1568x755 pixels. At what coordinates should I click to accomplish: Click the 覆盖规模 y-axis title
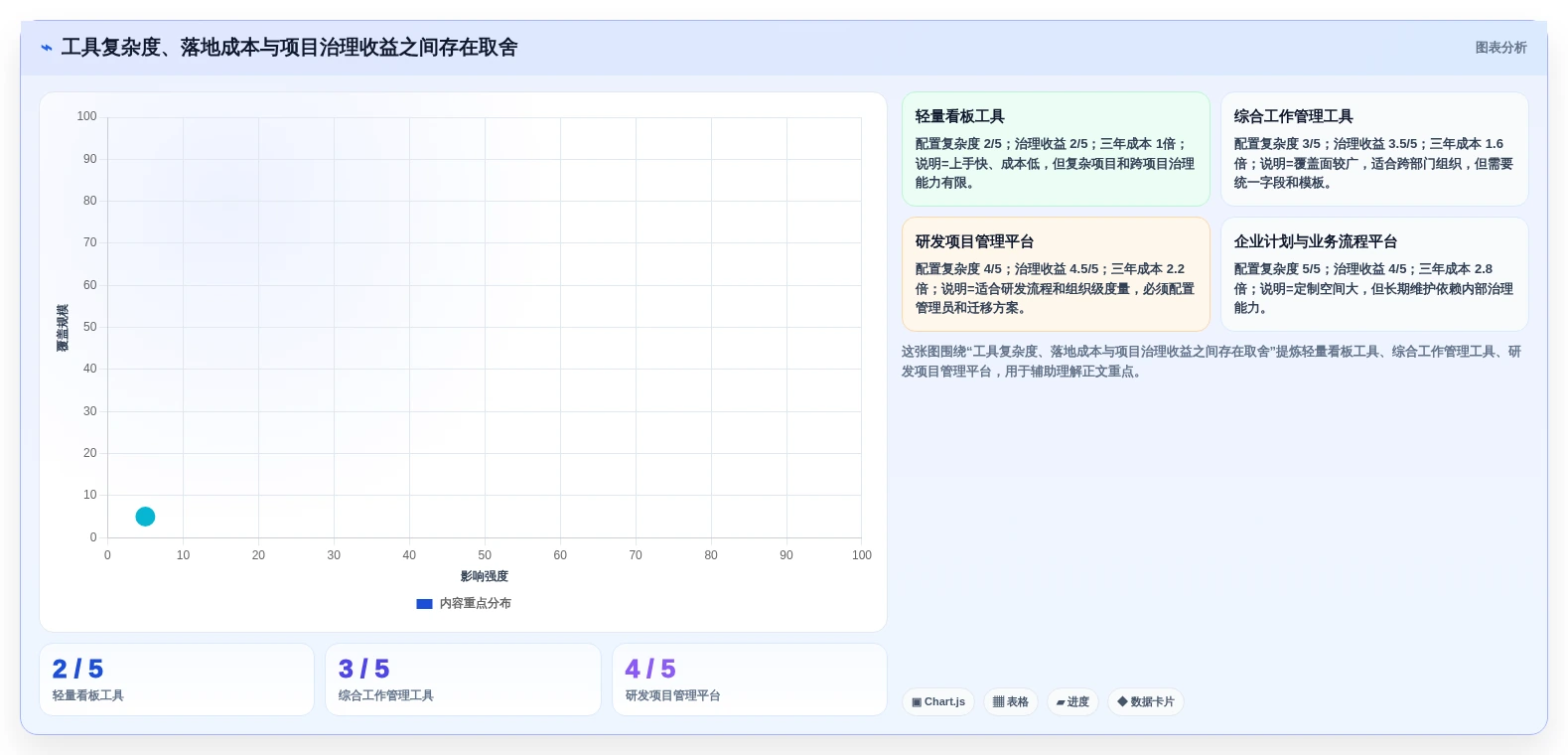[x=63, y=328]
